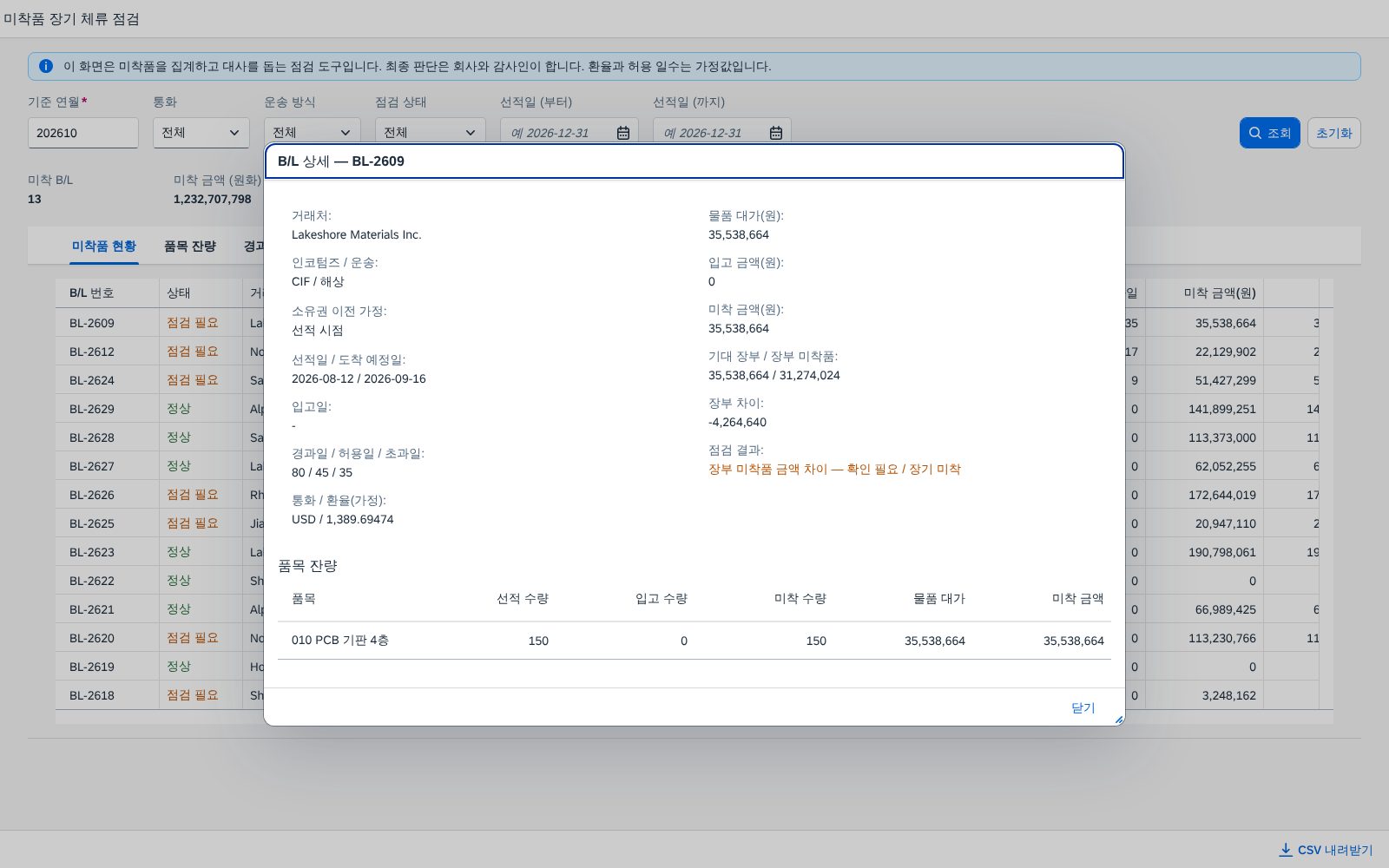
Task: Grab the dialog resize handle corner
Action: 1119,720
